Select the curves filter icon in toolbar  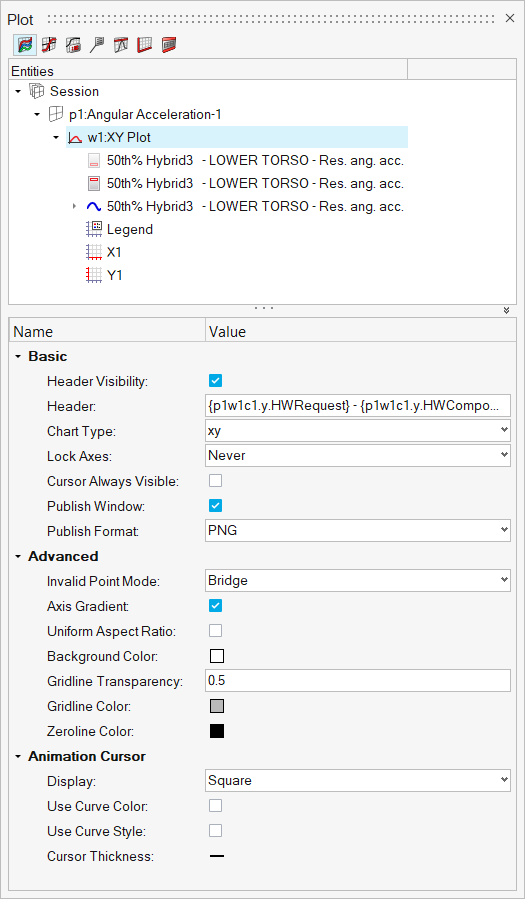[x=25, y=45]
